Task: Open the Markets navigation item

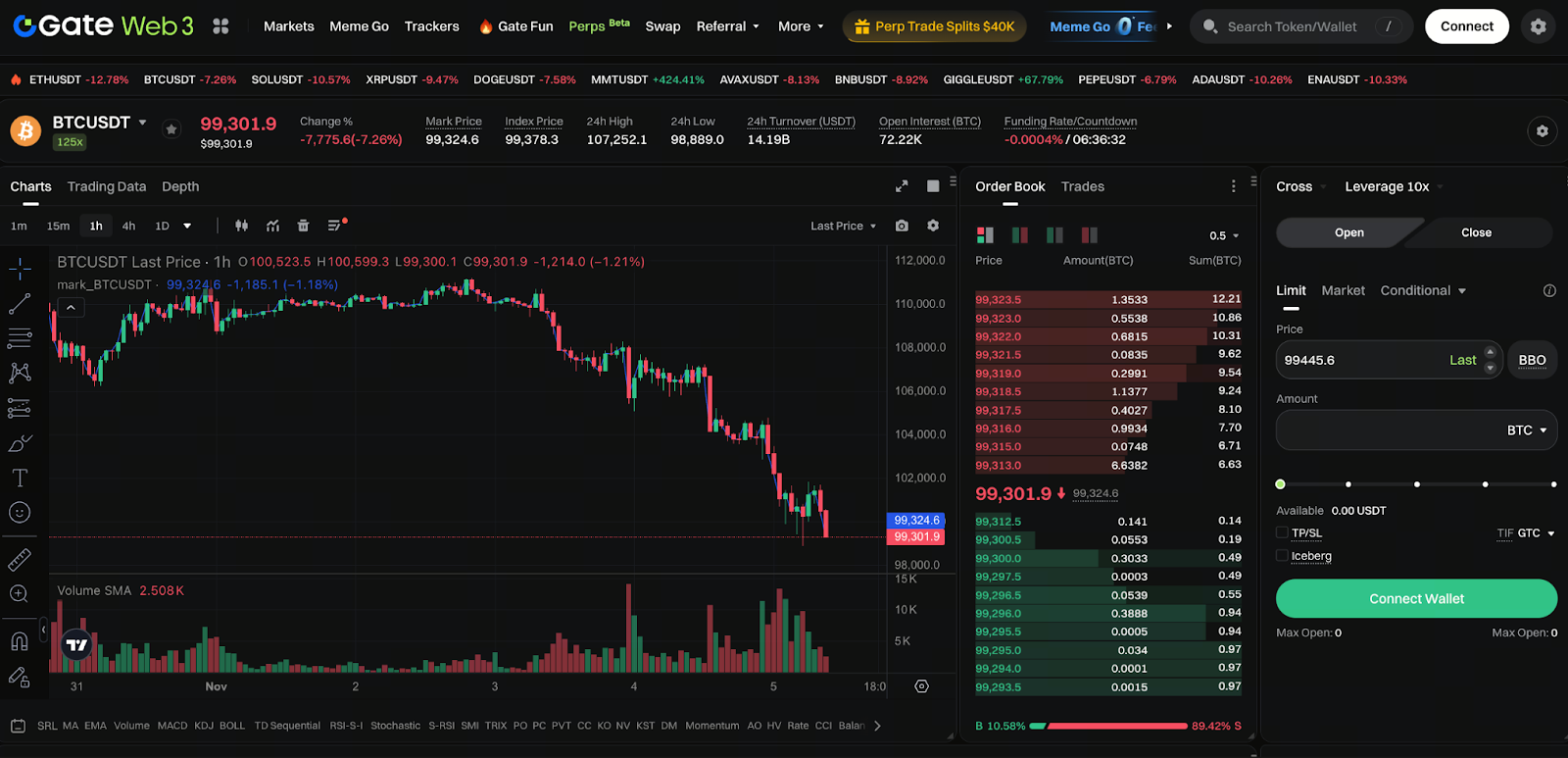Action: [x=289, y=26]
